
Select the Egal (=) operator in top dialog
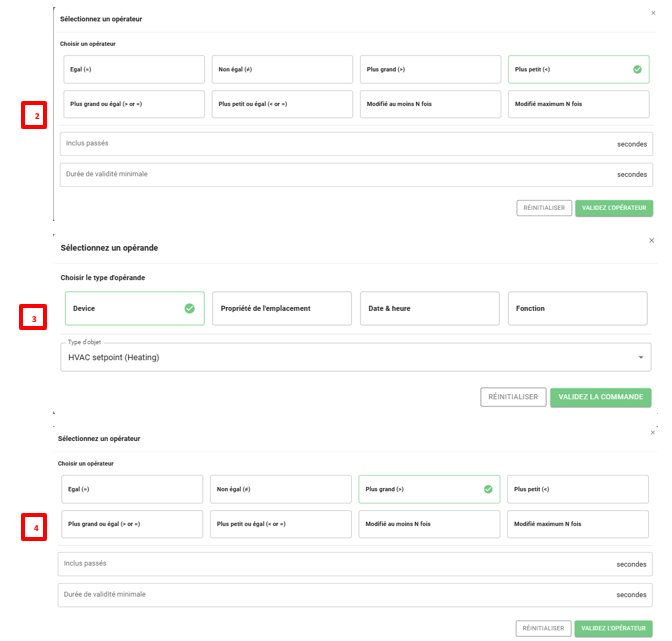(132, 69)
